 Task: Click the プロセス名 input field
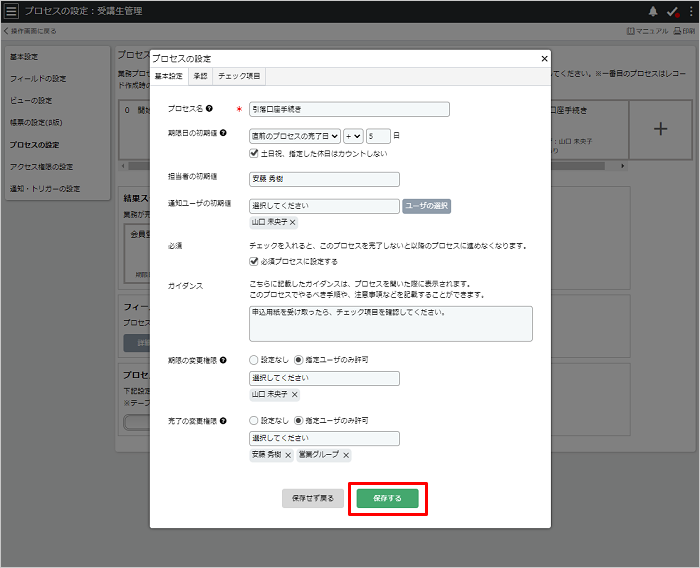349,109
